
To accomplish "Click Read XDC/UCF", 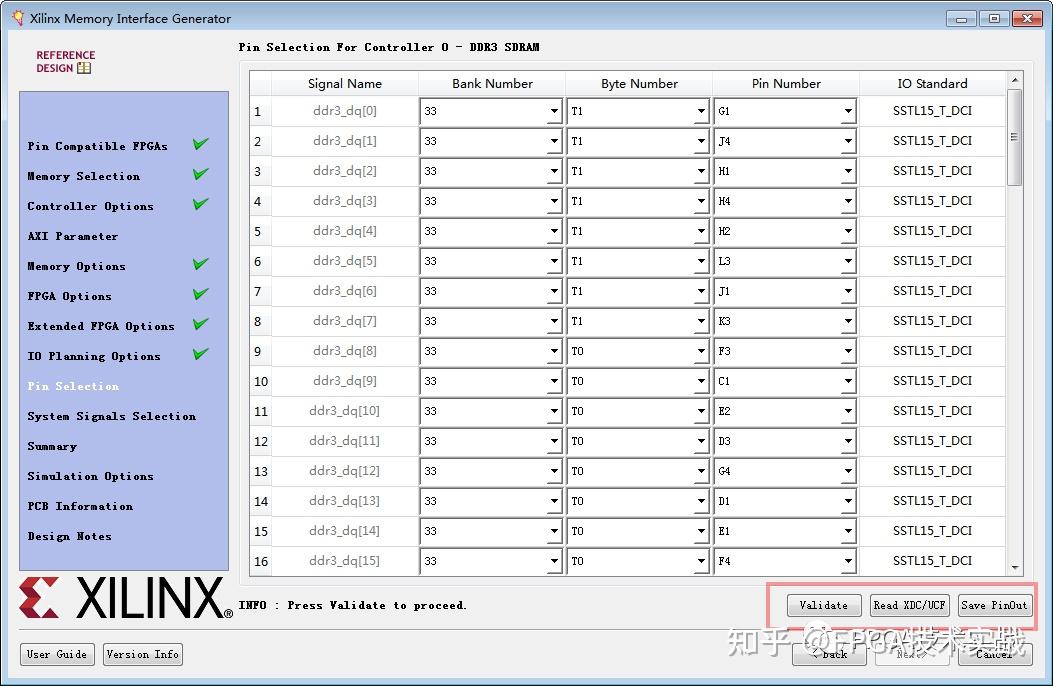I will pyautogui.click(x=910, y=605).
